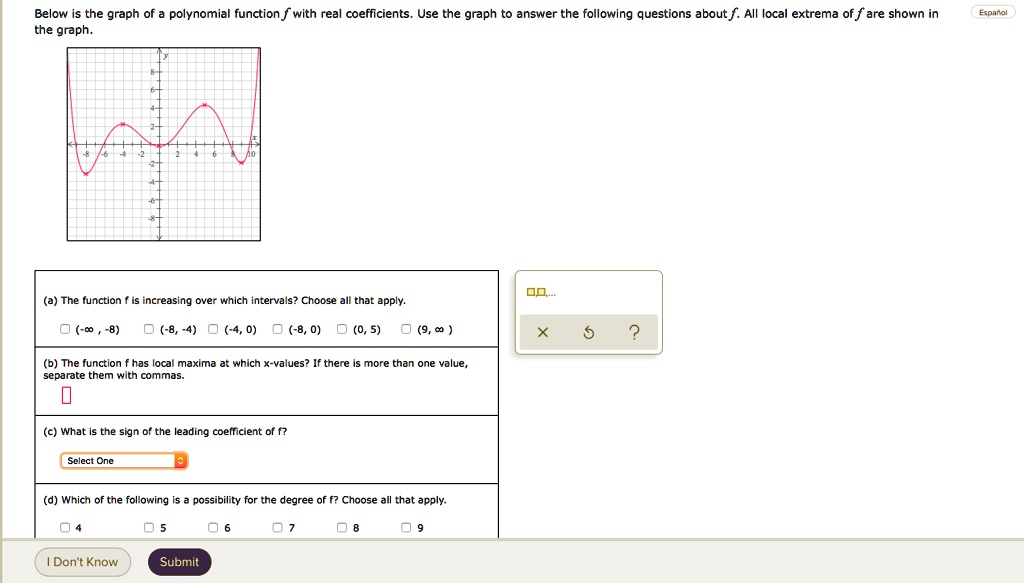The height and width of the screenshot is (583, 1024).
Task: Click the comma-separated list answer template icon
Action: (x=539, y=290)
